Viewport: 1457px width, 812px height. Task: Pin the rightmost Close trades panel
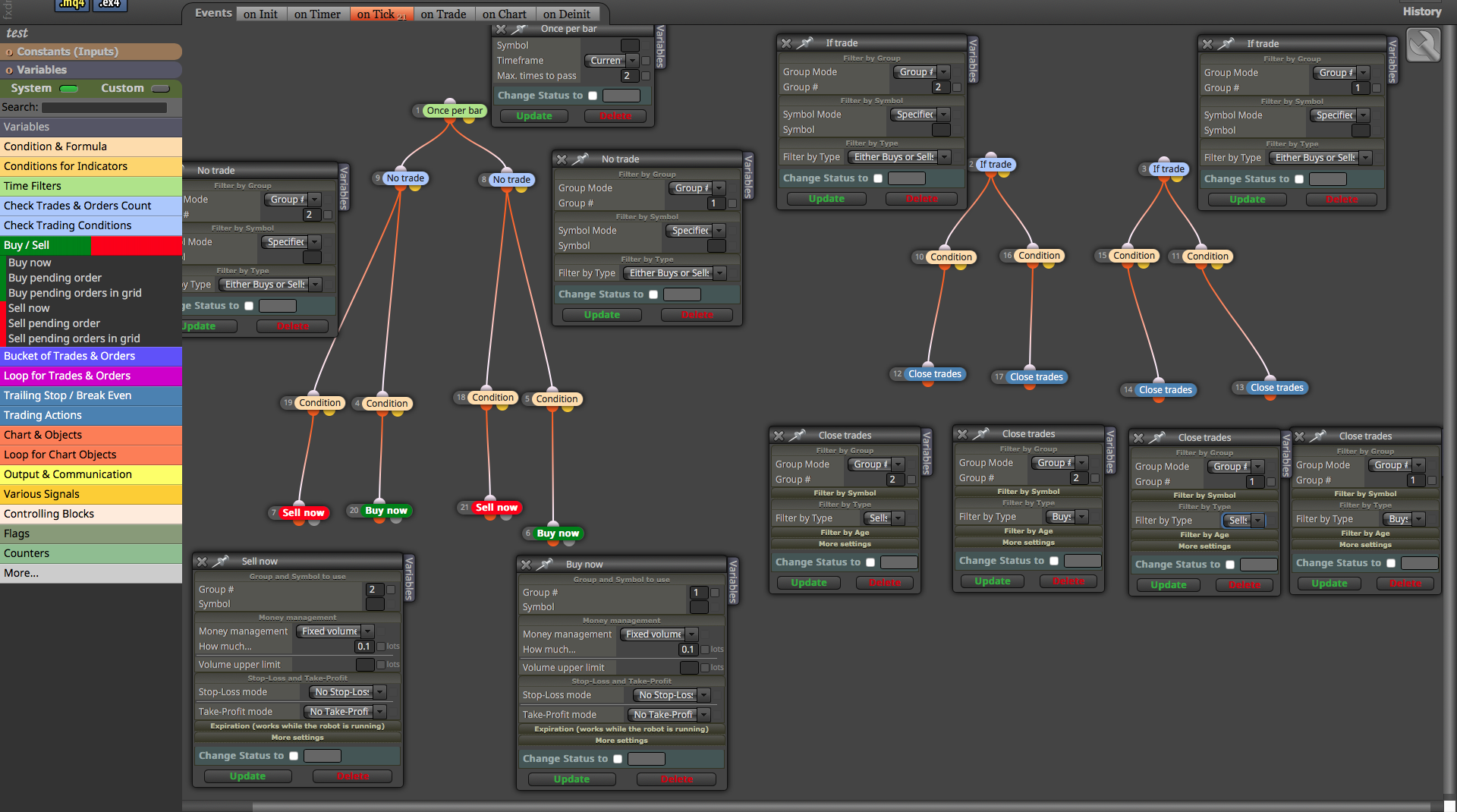pos(1317,436)
